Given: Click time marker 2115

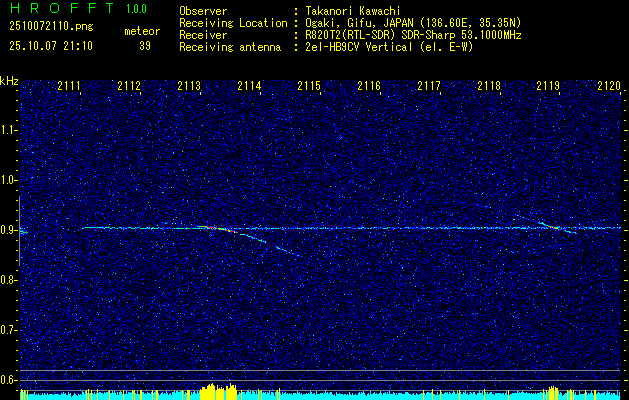Looking at the screenshot, I should 309,86.
